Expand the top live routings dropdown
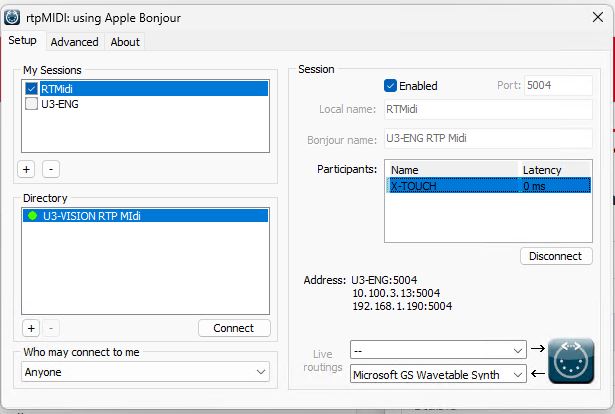Screen dimensions: 615x414 [x=438, y=350]
